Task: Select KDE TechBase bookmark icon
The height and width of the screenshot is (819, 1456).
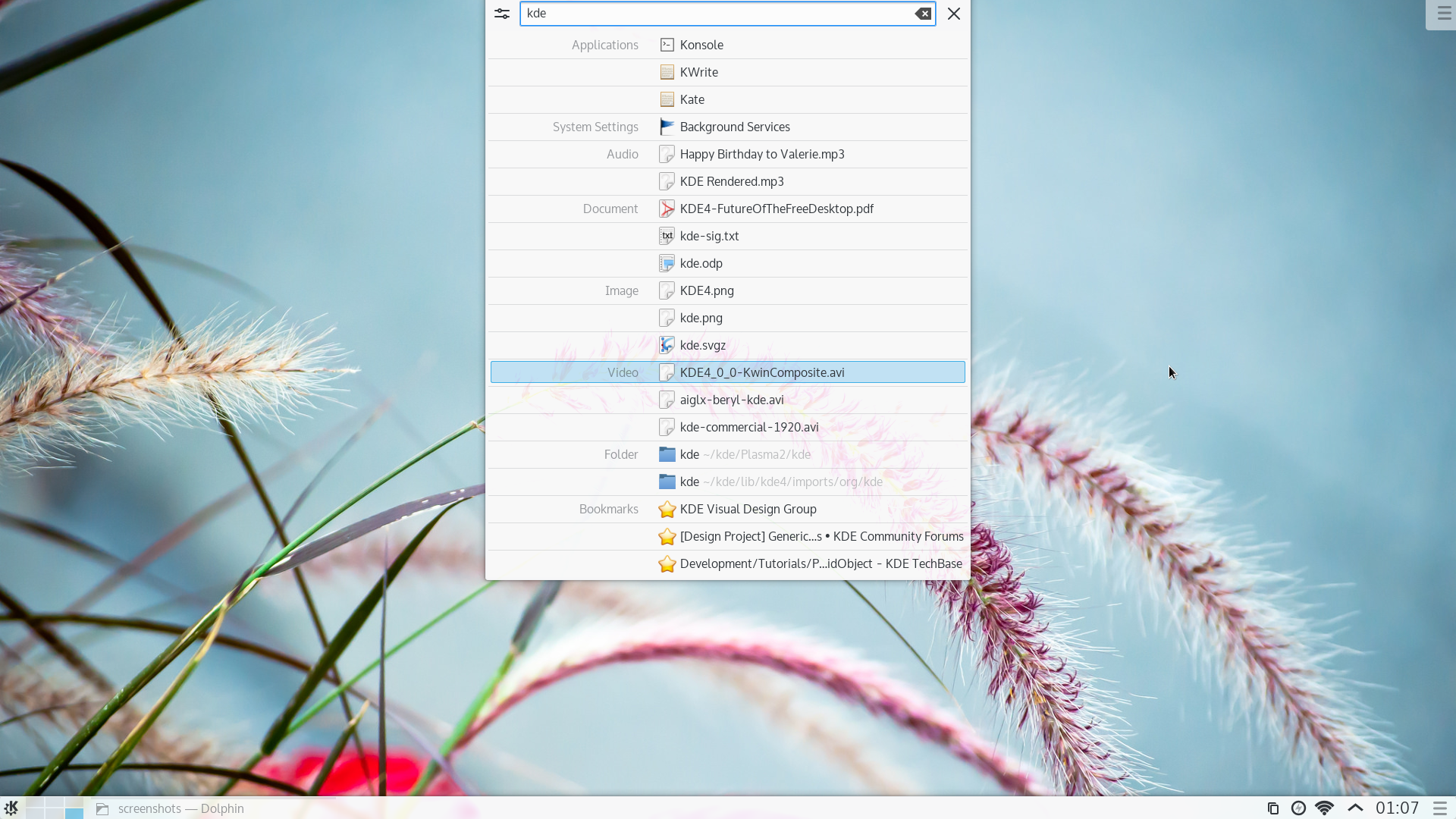Action: pyautogui.click(x=666, y=563)
